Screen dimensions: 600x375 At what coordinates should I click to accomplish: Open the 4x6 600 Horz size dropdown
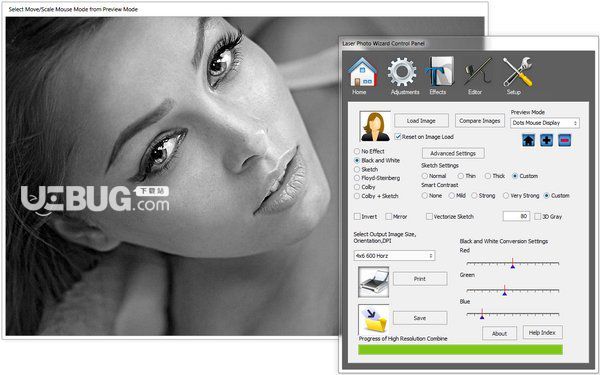pos(395,256)
